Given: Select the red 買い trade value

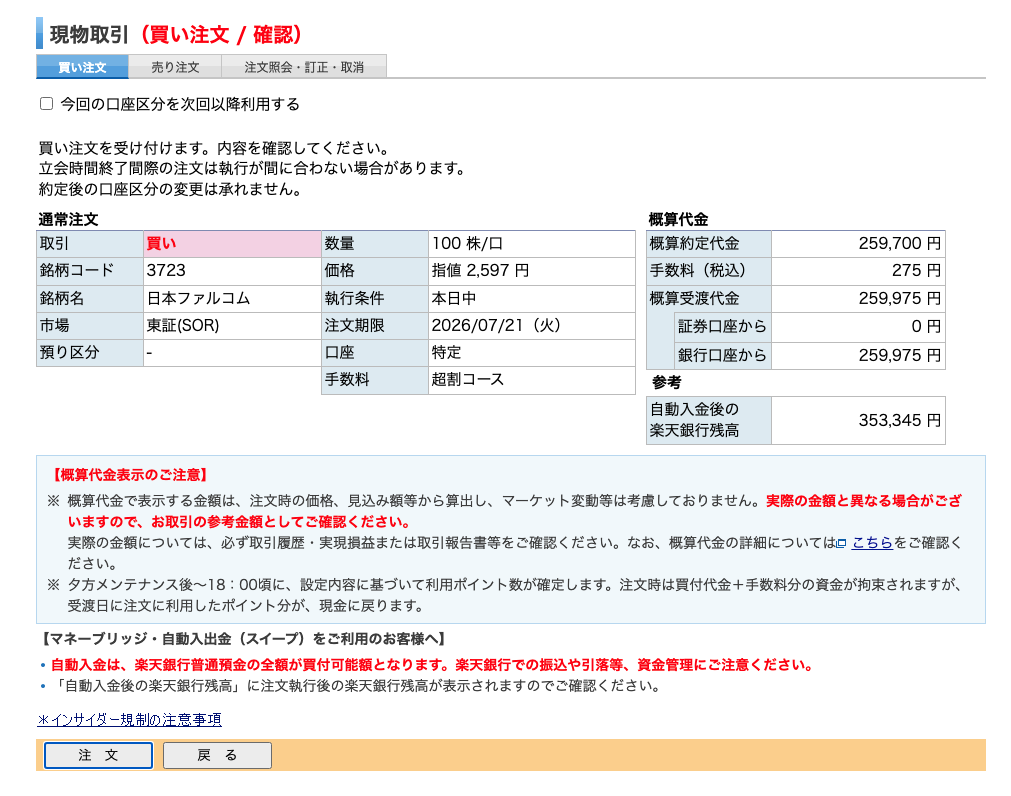Looking at the screenshot, I should tap(161, 243).
